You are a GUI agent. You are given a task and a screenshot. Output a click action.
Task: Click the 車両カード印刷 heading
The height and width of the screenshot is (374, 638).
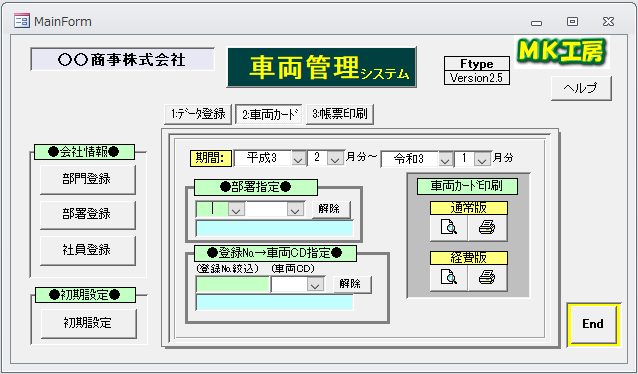pos(467,186)
